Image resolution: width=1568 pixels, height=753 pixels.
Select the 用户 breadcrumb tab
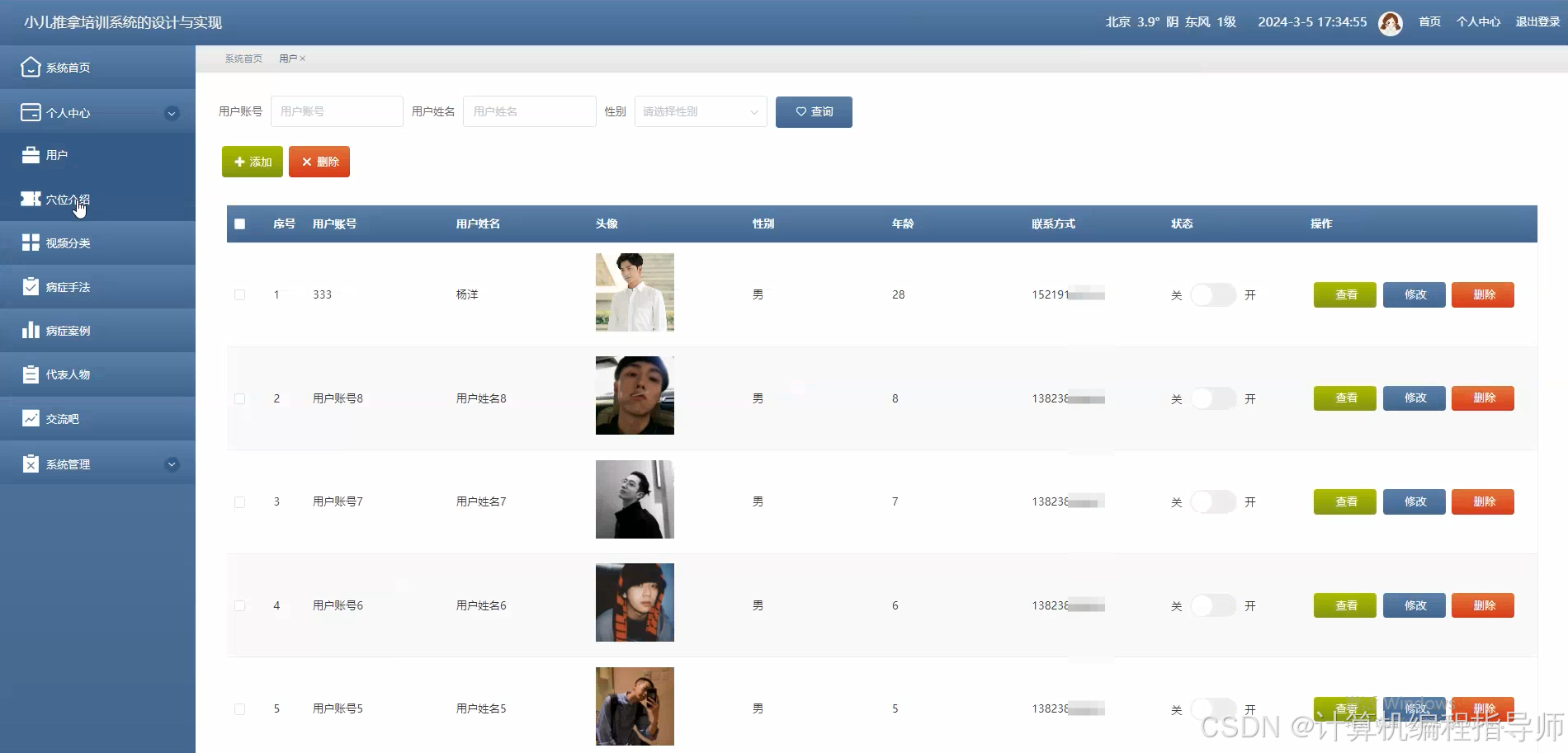[288, 59]
